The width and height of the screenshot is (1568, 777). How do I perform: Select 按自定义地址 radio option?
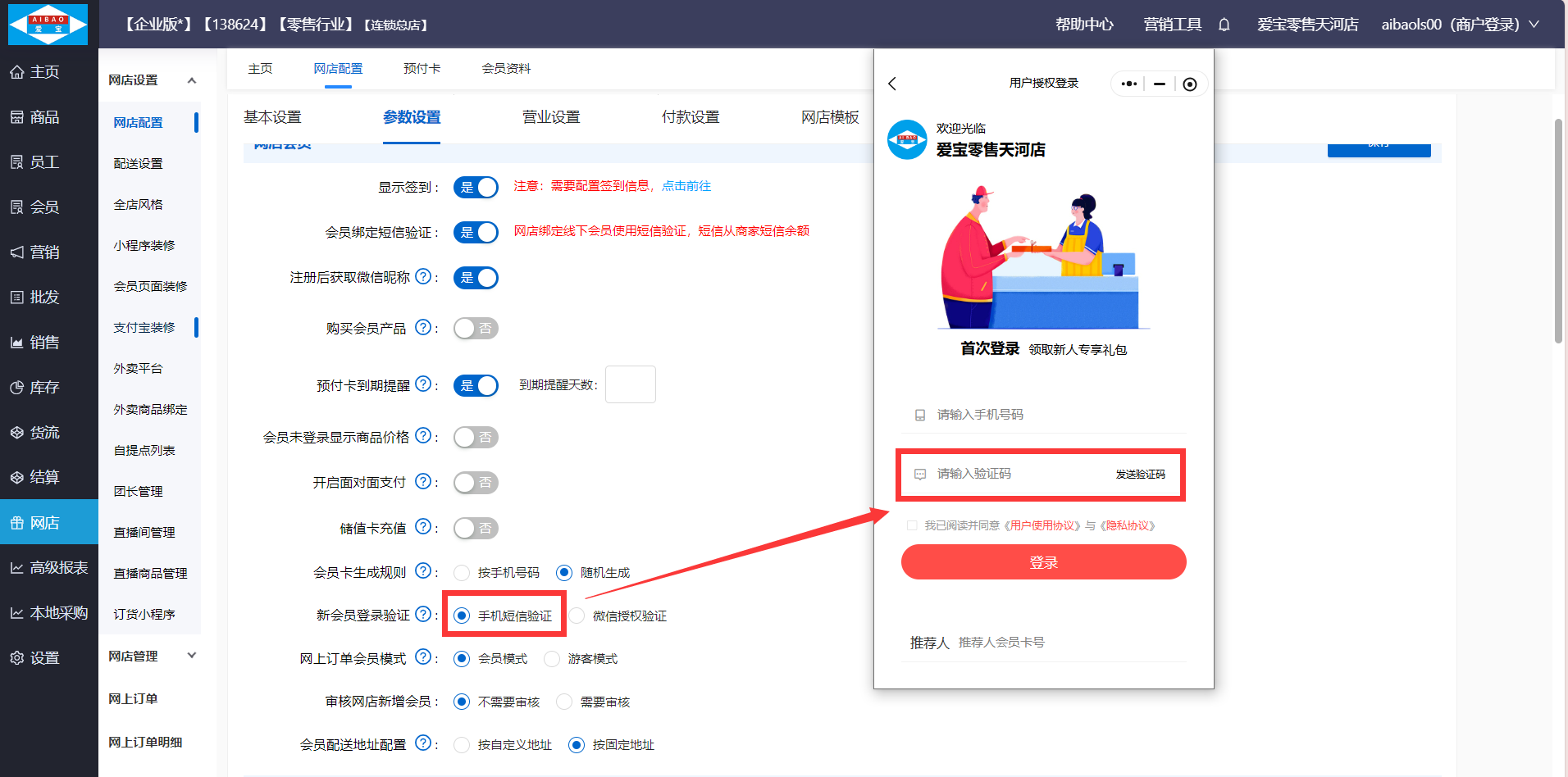[462, 745]
